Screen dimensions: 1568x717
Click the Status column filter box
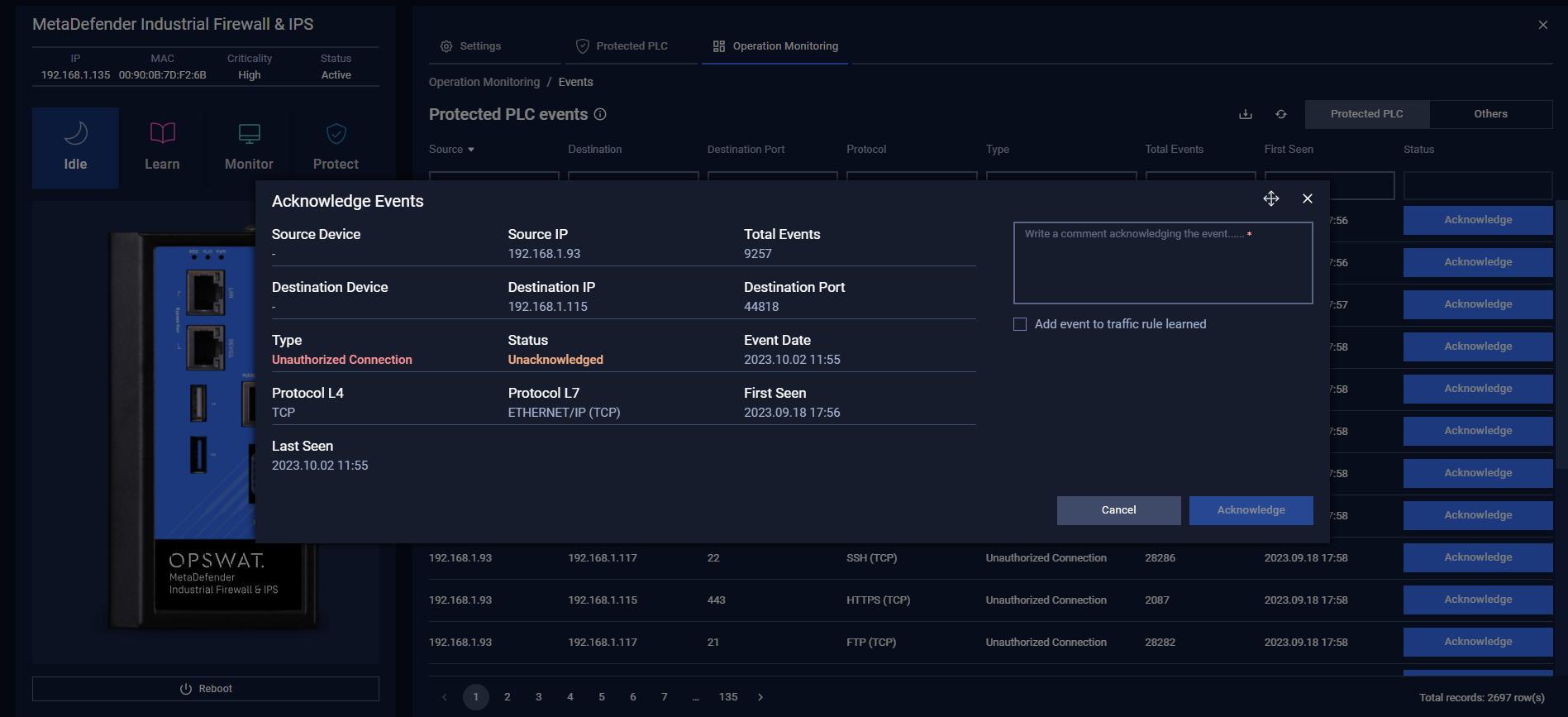(1478, 185)
